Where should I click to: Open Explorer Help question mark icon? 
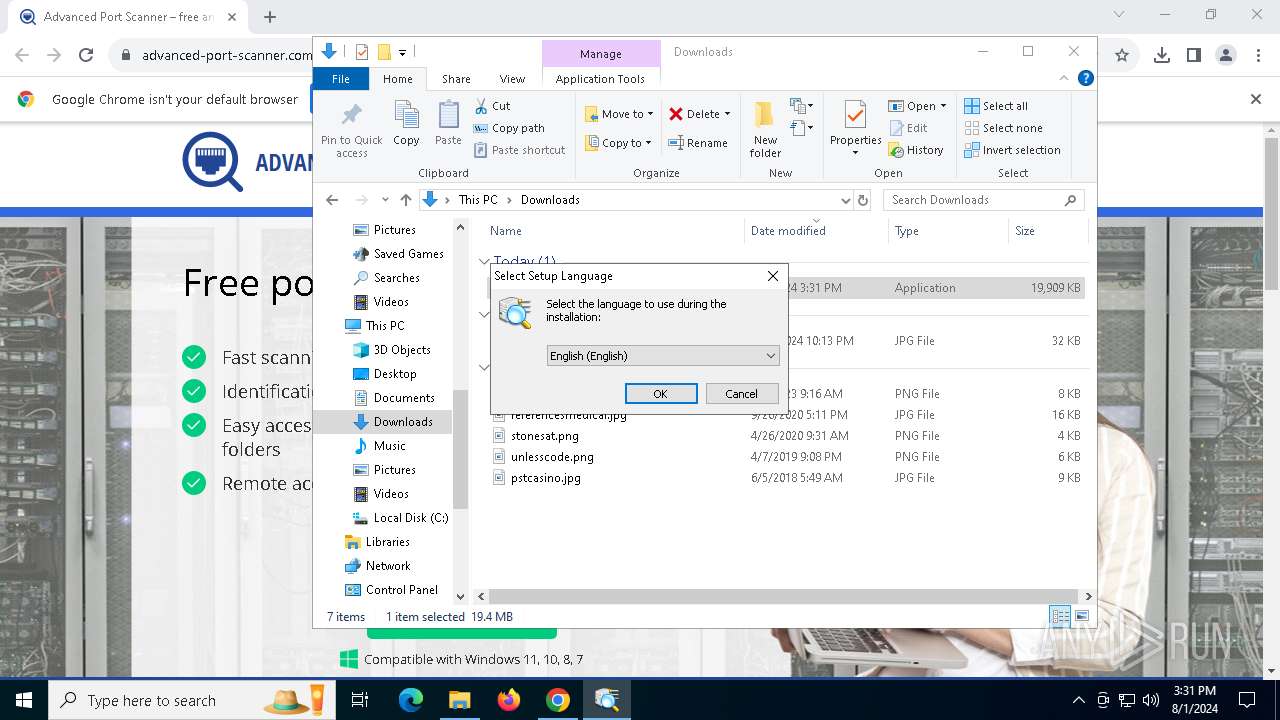(x=1085, y=78)
